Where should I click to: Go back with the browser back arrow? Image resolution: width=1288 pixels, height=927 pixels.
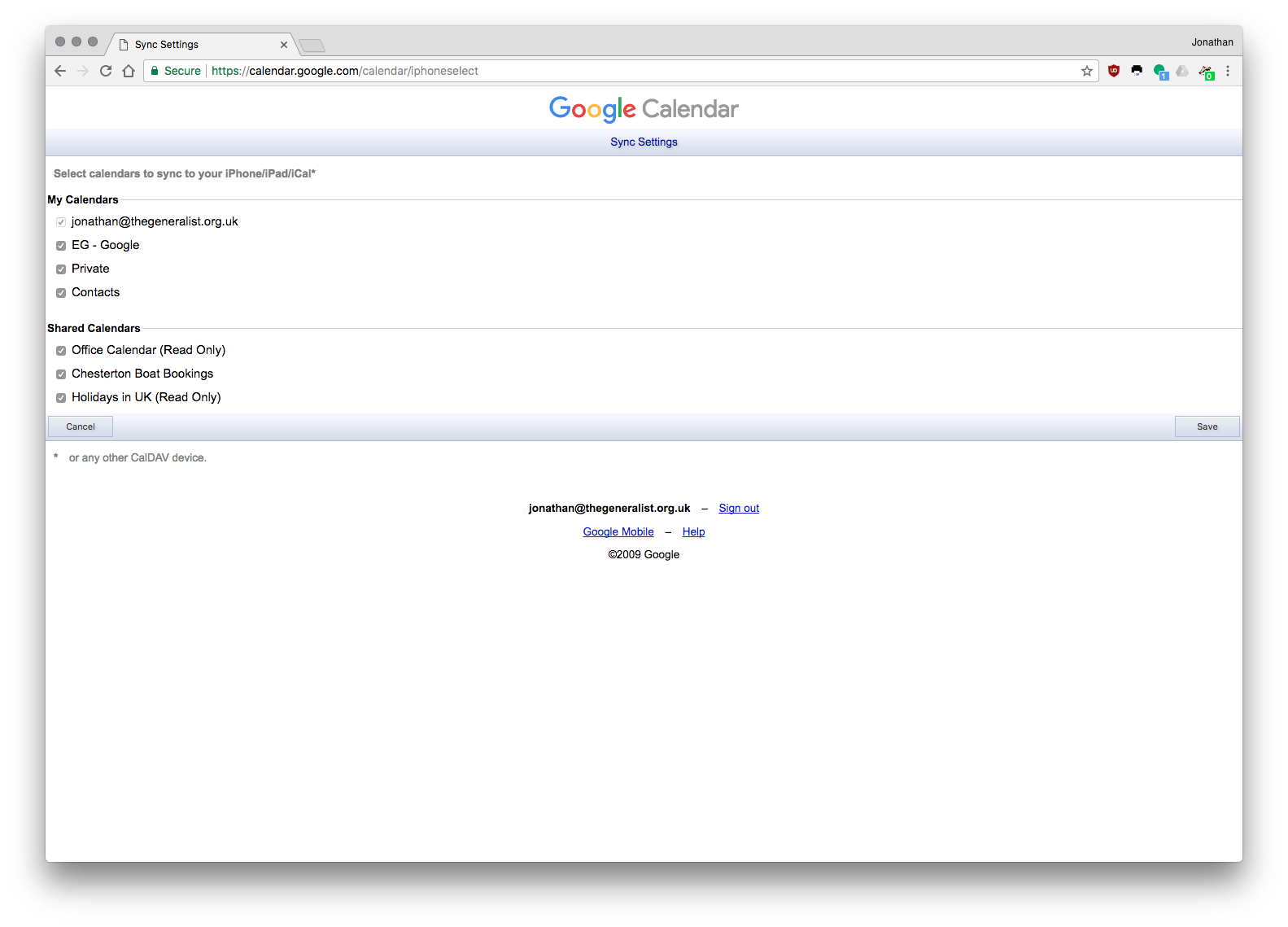(60, 71)
